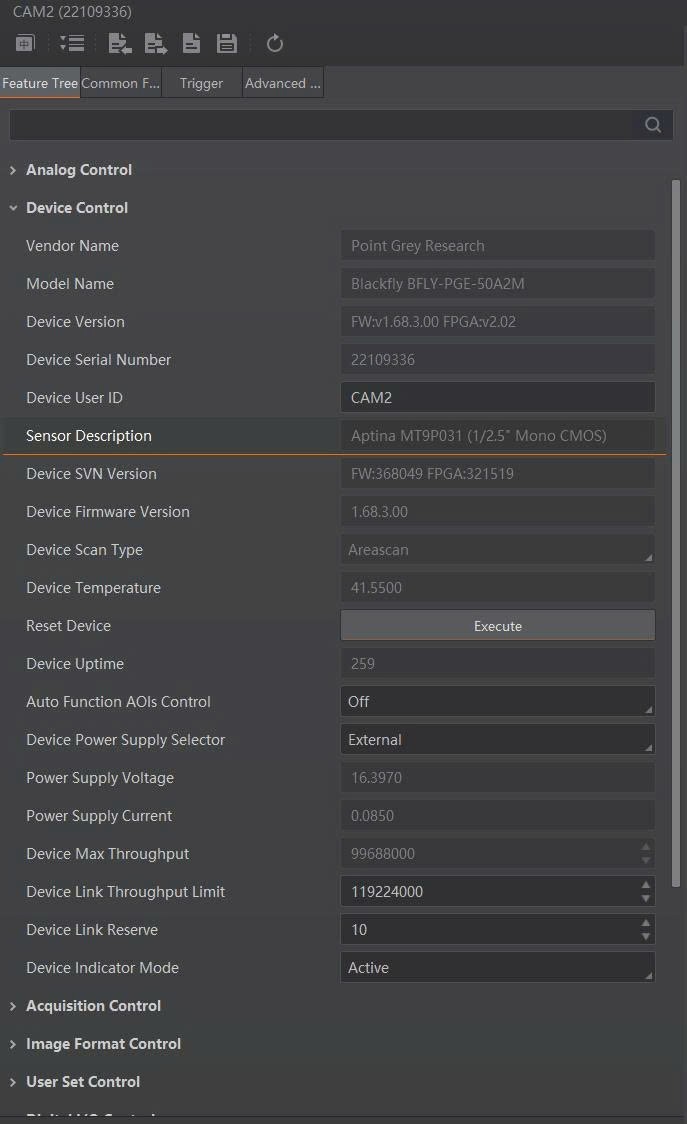The image size is (687, 1124).
Task: Click the temperature value 41.5500
Action: click(x=498, y=588)
